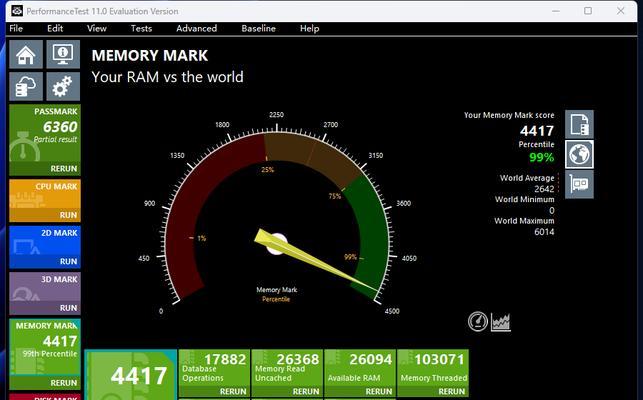Click the orange Percentile legend label
This screenshot has width=643, height=400.
pyautogui.click(x=276, y=299)
